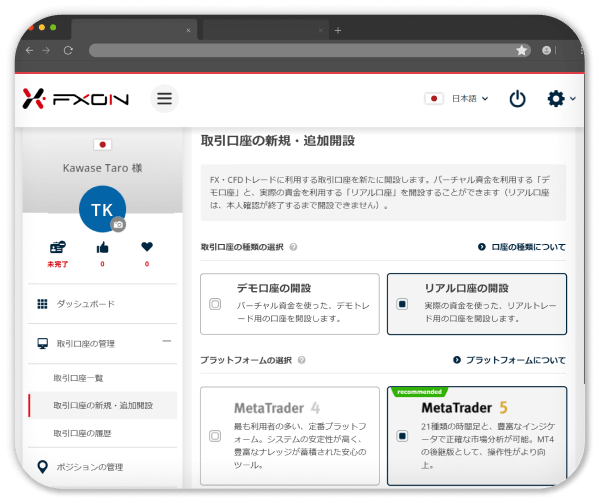Click the browser back arrow

click(29, 50)
